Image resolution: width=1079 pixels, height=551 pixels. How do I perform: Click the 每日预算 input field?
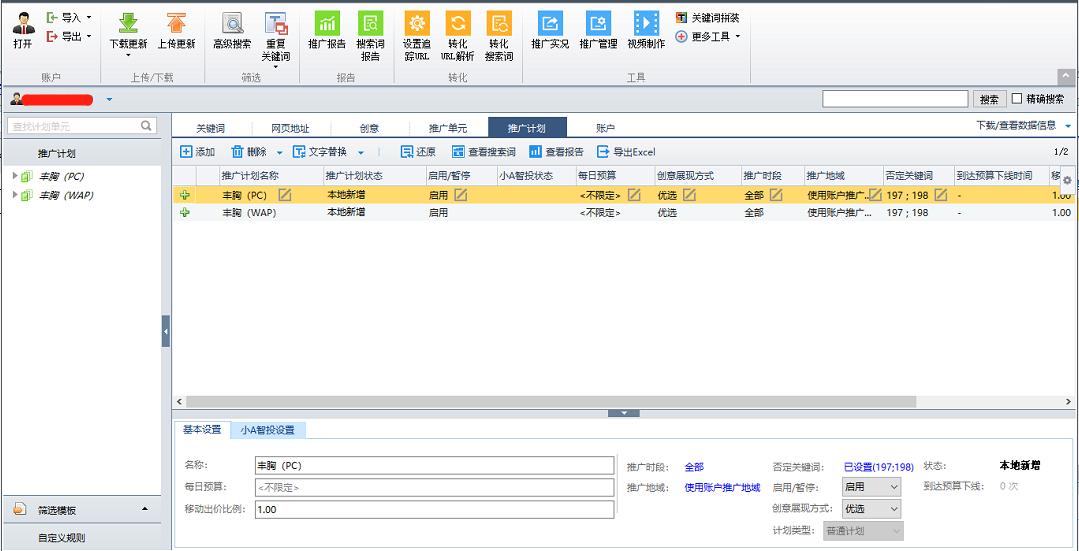click(434, 488)
